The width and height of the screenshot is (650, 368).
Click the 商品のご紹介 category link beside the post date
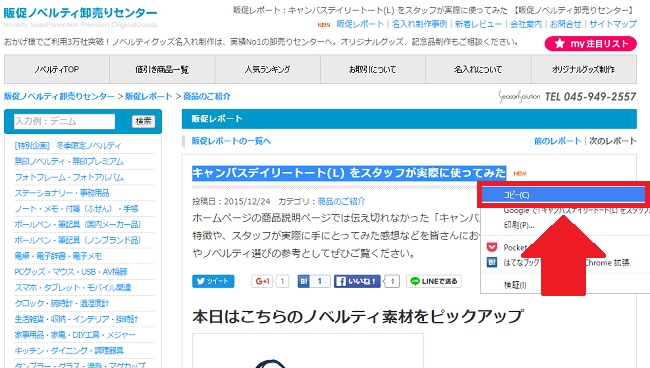coord(341,201)
